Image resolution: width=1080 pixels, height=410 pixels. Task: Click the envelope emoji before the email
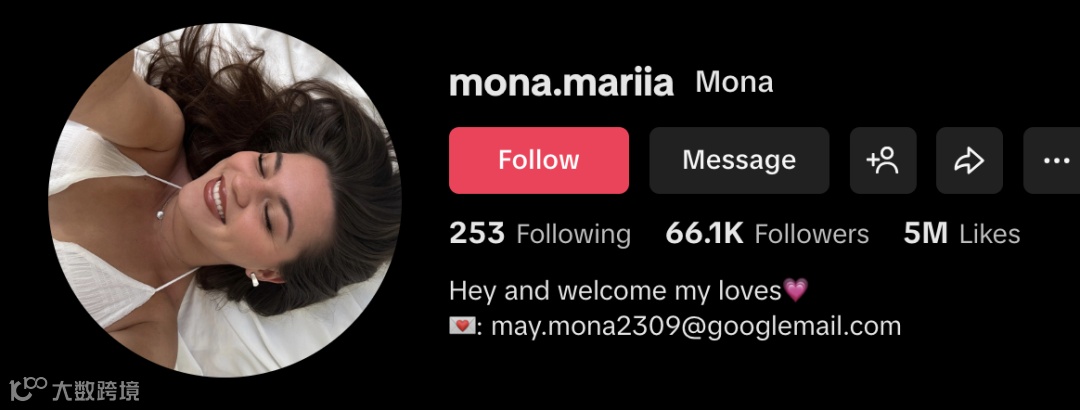pos(461,326)
